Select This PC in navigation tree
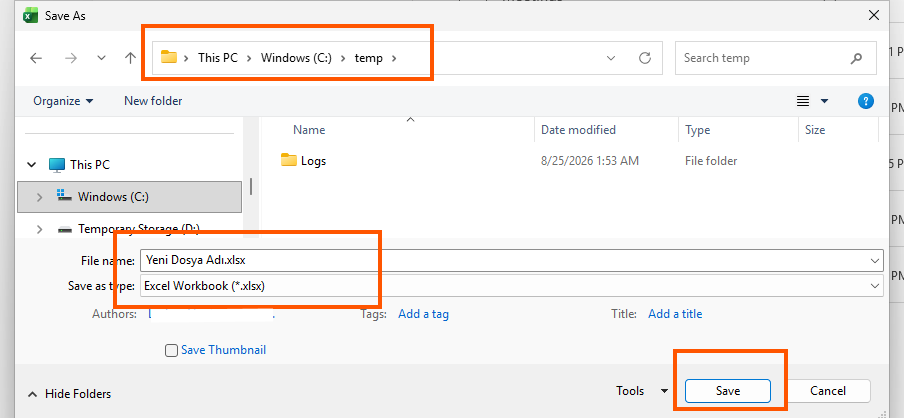 pyautogui.click(x=90, y=165)
